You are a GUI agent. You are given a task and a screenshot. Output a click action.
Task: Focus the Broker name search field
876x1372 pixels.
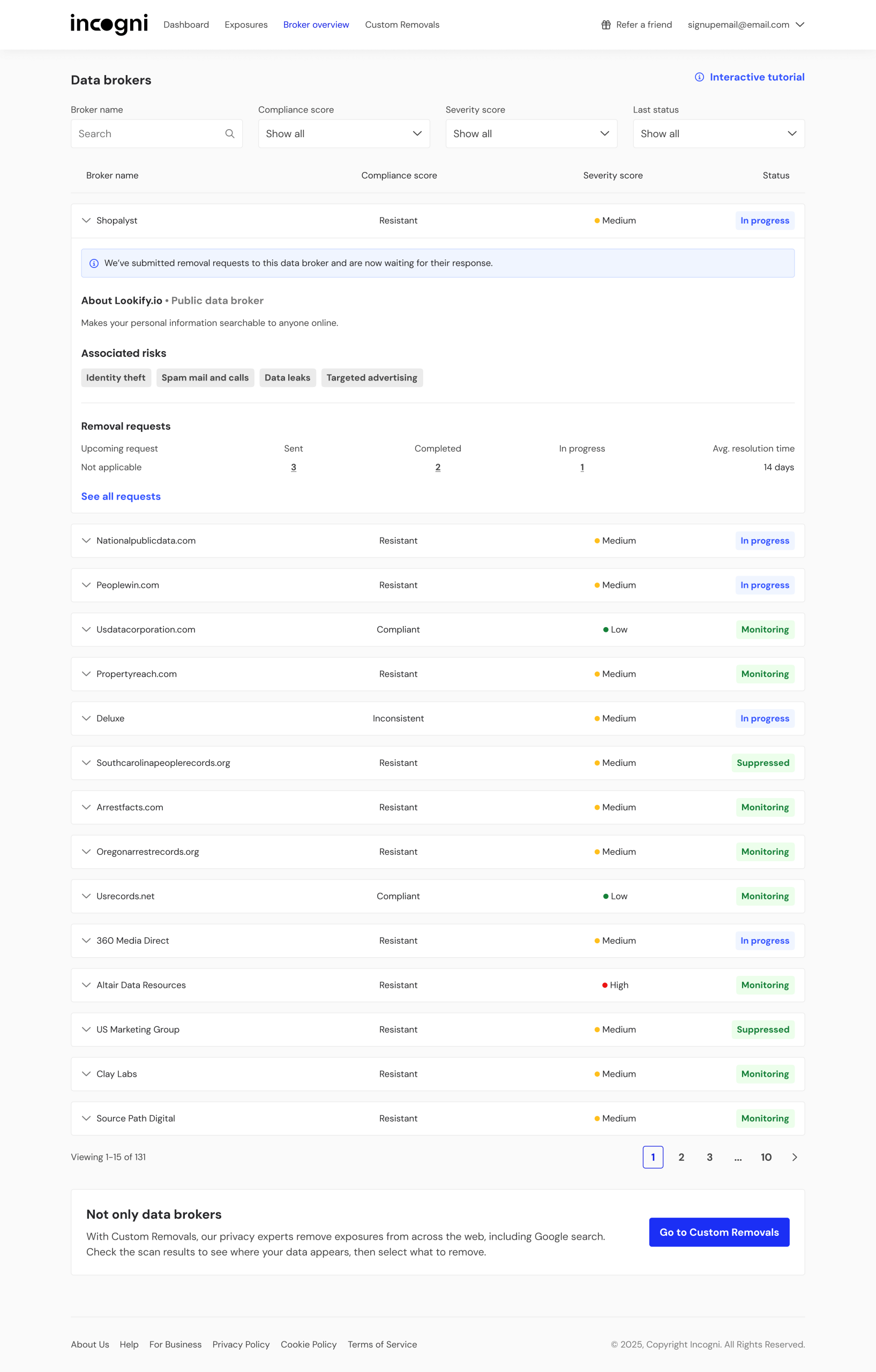point(156,133)
